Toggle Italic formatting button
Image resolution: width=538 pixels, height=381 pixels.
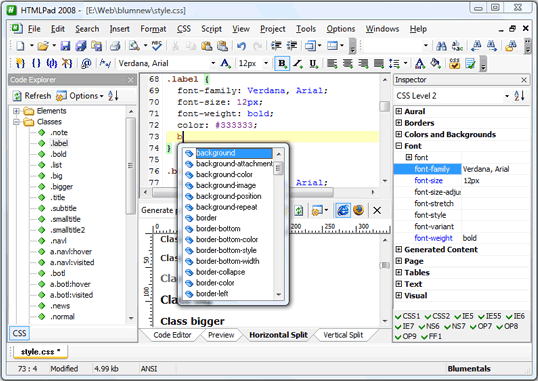(298, 64)
